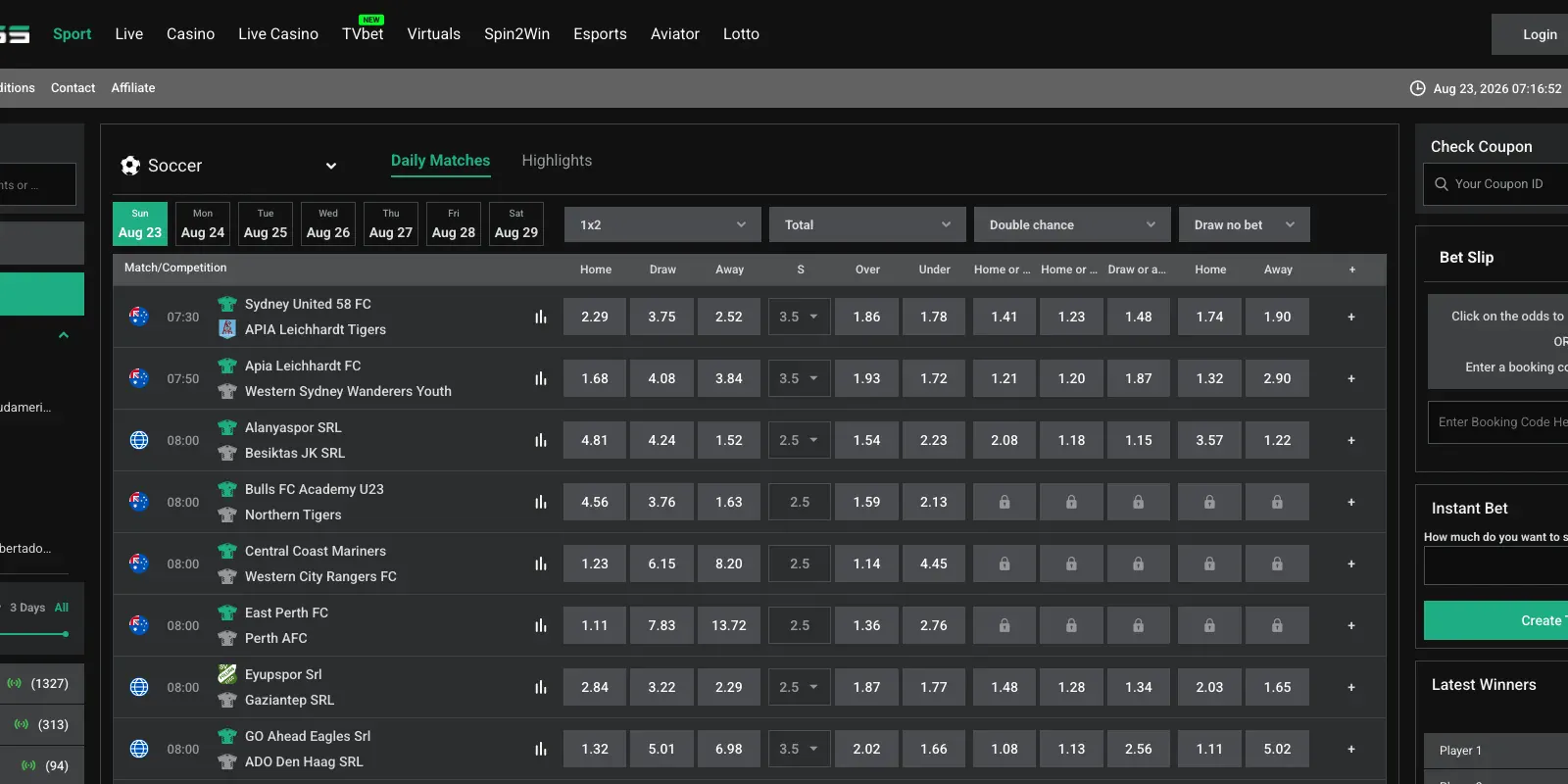This screenshot has height=784, width=1568.
Task: Open the 1x2 market dropdown
Action: 662,224
